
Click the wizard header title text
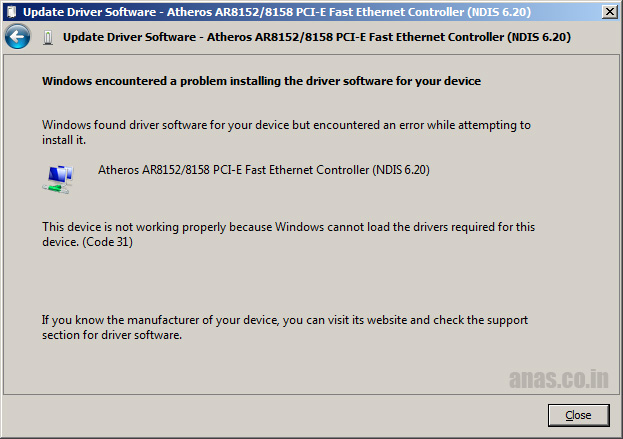coord(317,37)
